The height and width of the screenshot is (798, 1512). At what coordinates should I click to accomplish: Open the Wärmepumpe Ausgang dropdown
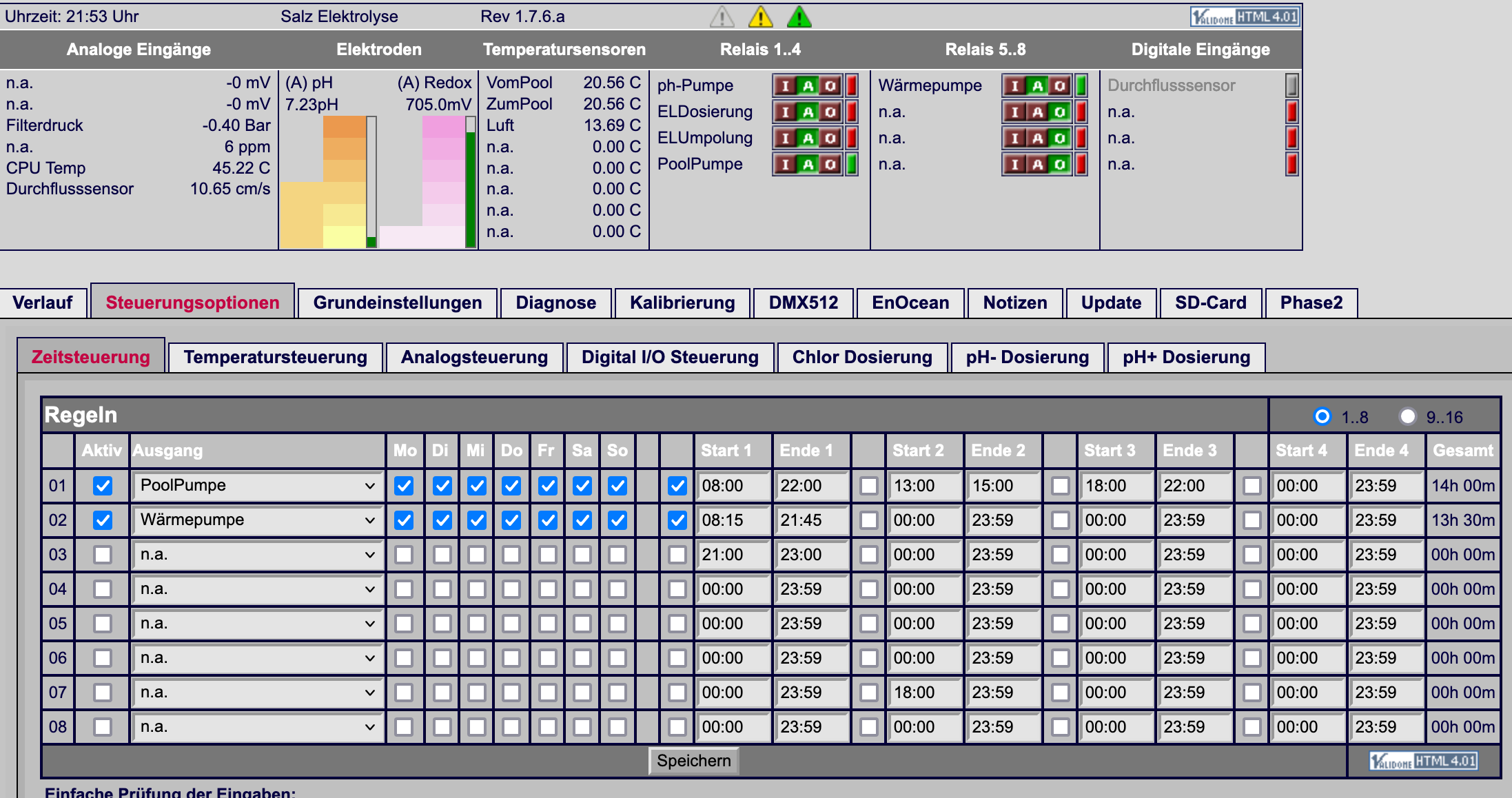pos(258,520)
